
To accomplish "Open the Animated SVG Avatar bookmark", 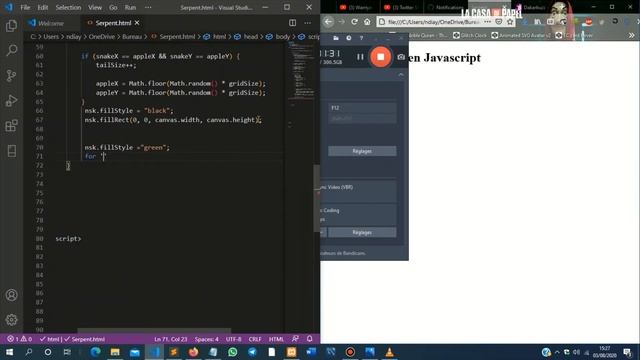I will click(521, 36).
